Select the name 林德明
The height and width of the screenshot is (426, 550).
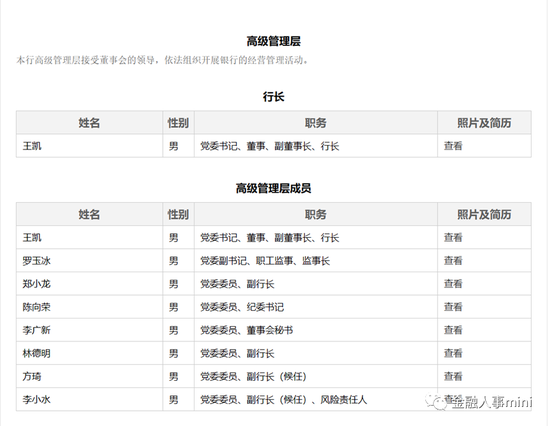click(x=36, y=353)
